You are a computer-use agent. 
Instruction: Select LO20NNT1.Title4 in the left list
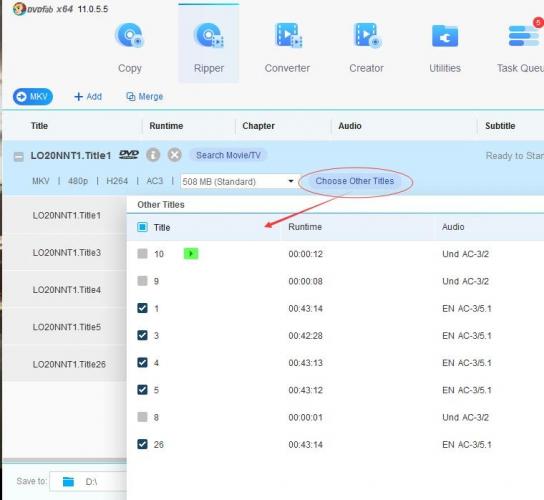[x=65, y=289]
